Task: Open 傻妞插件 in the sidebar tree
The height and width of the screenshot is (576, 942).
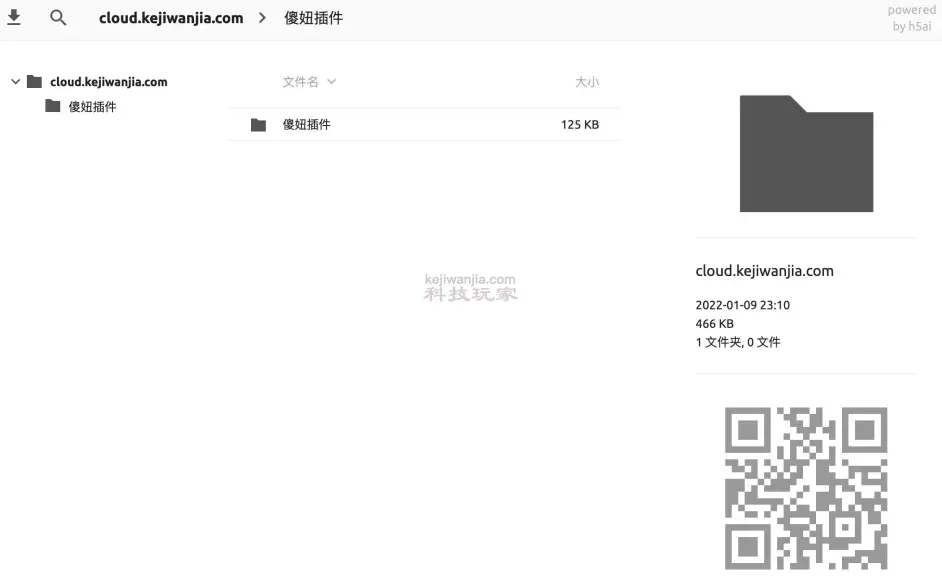Action: 93,106
